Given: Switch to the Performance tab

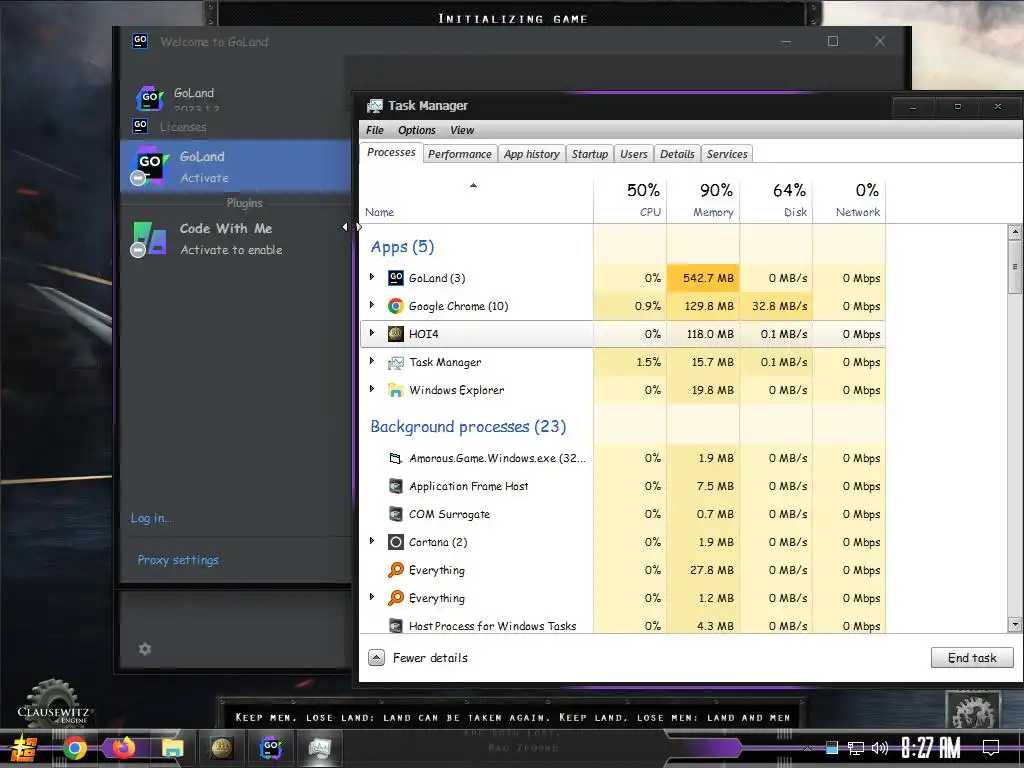Looking at the screenshot, I should coord(460,154).
